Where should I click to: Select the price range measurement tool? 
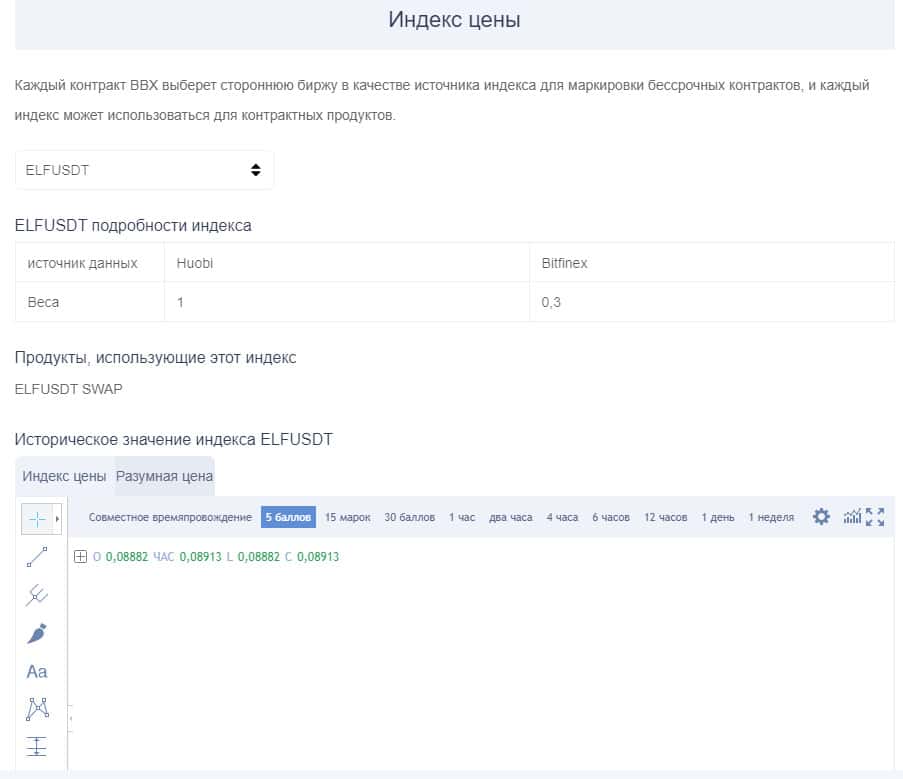coord(36,746)
